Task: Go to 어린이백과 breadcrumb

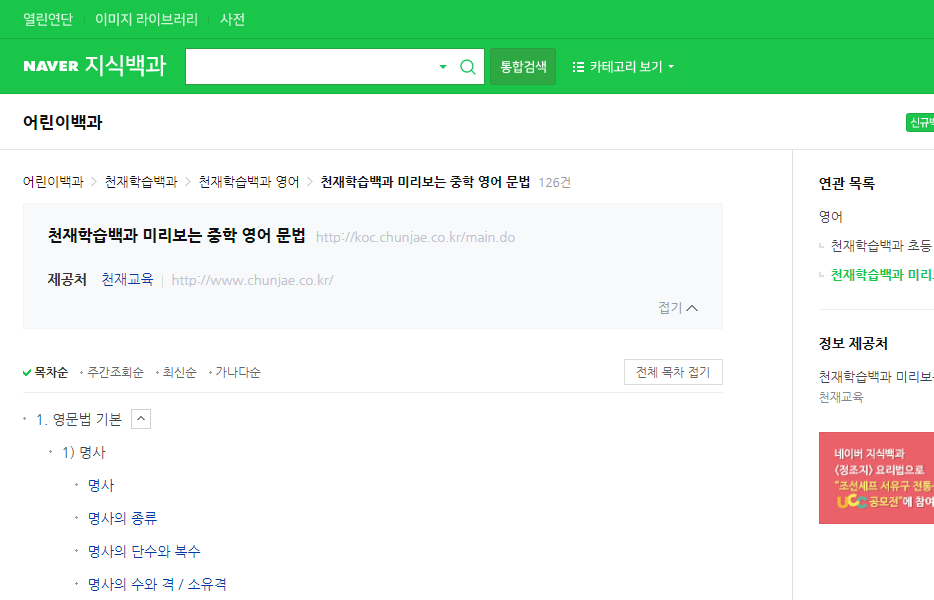Action: click(x=53, y=182)
